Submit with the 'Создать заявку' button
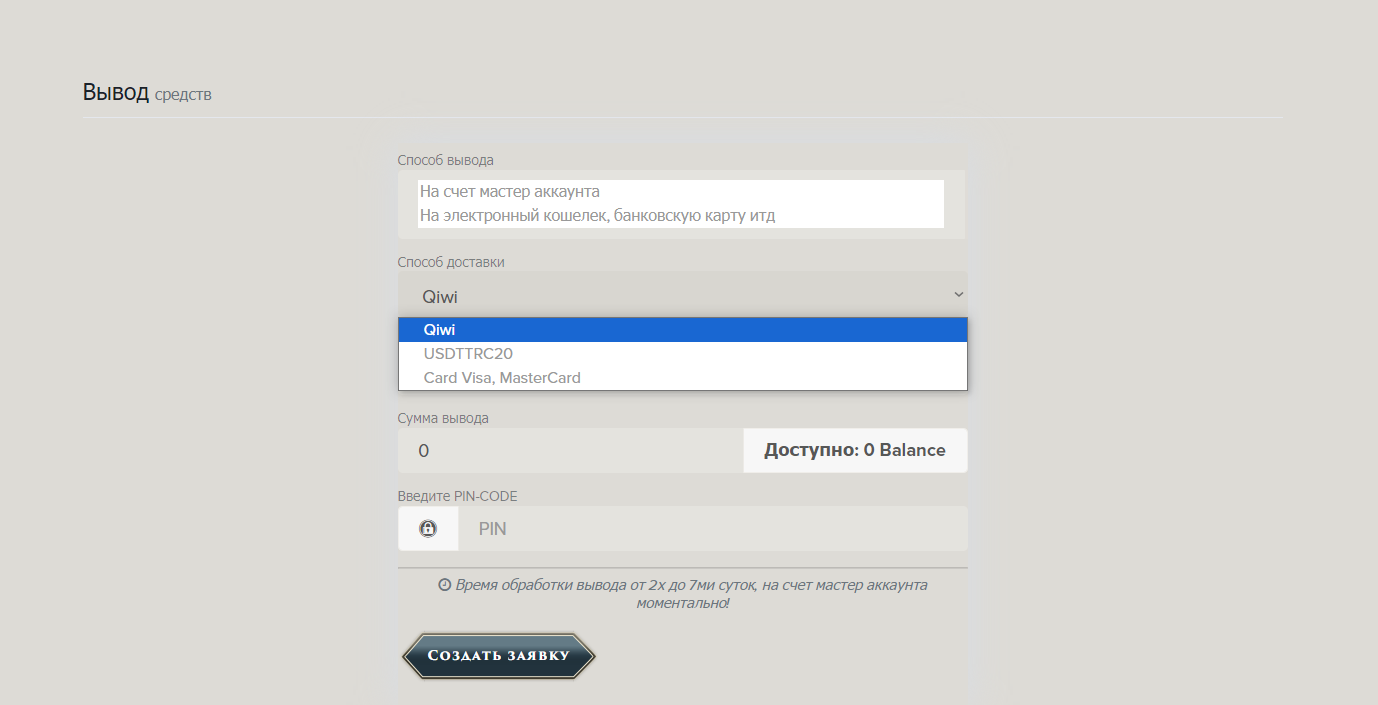Viewport: 1378px width, 705px height. (x=498, y=656)
